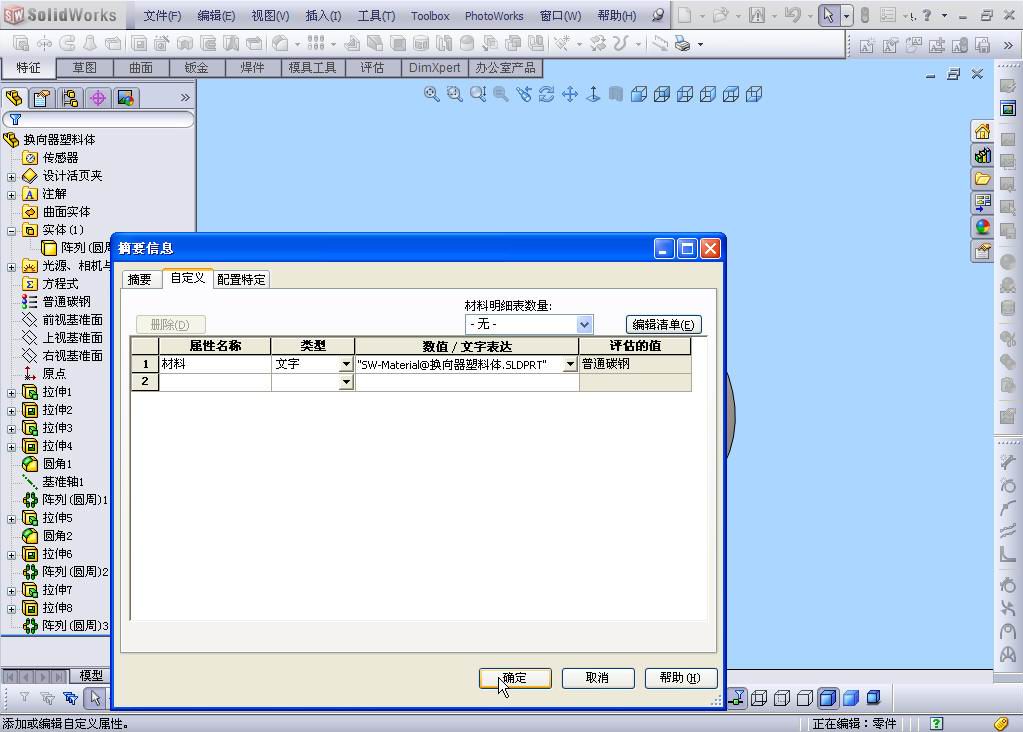The image size is (1023, 732).
Task: Click the 确定 button
Action: 515,678
